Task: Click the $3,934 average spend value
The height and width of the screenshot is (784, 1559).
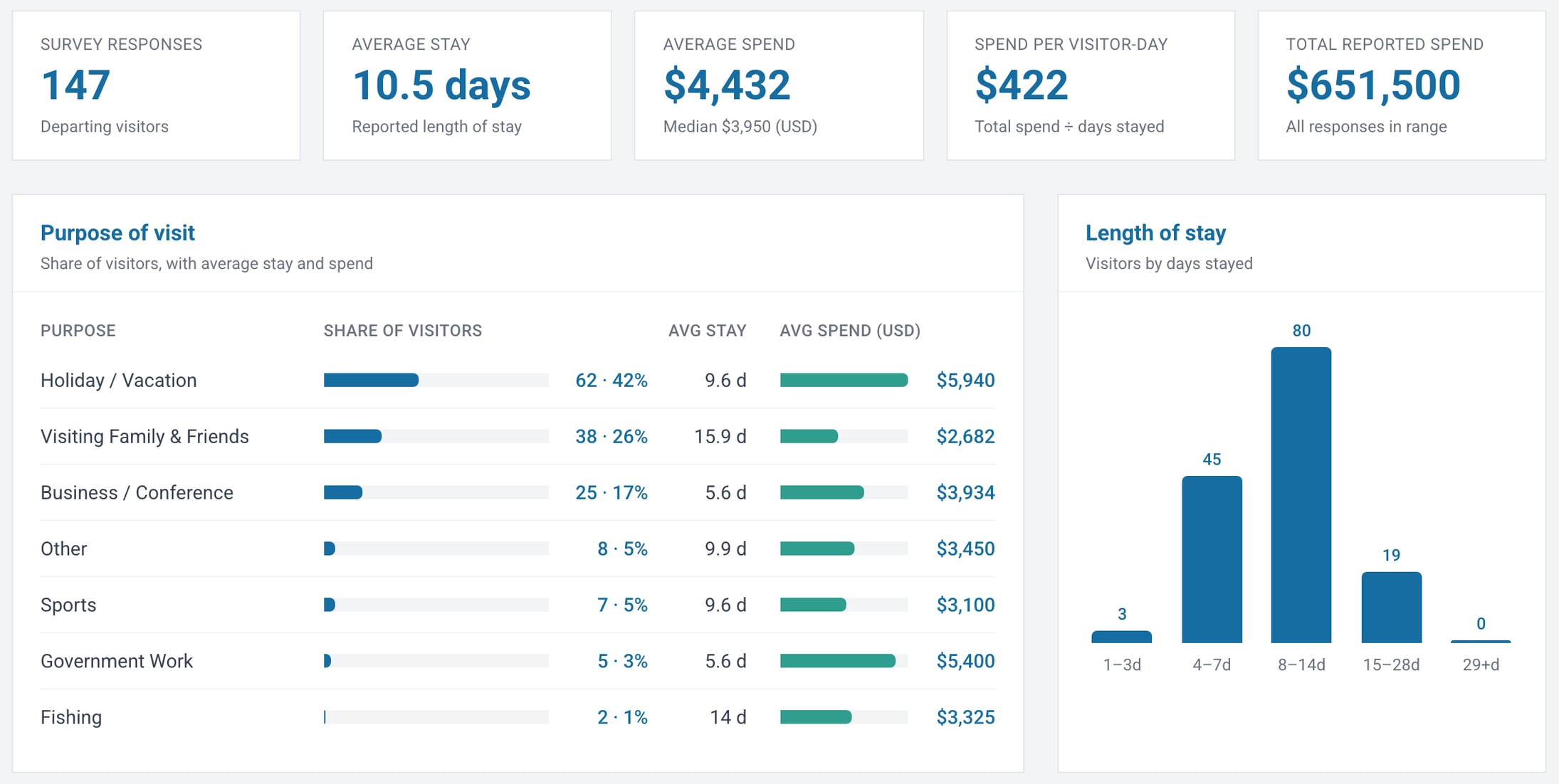Action: click(x=965, y=493)
